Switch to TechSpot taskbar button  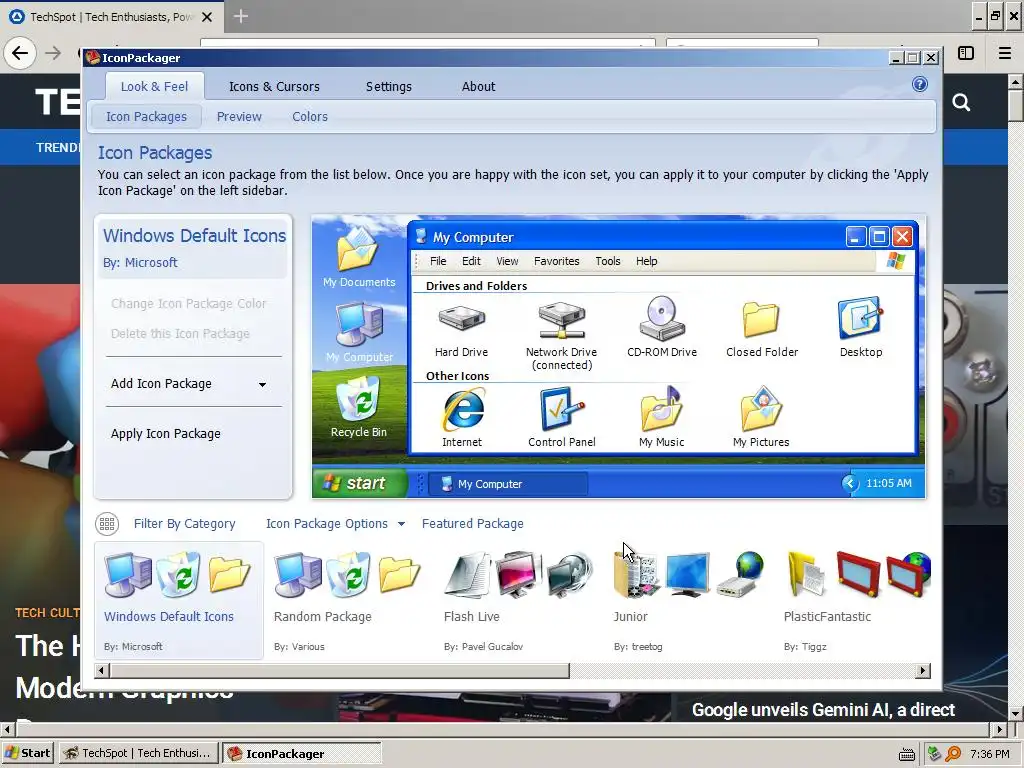[138, 753]
